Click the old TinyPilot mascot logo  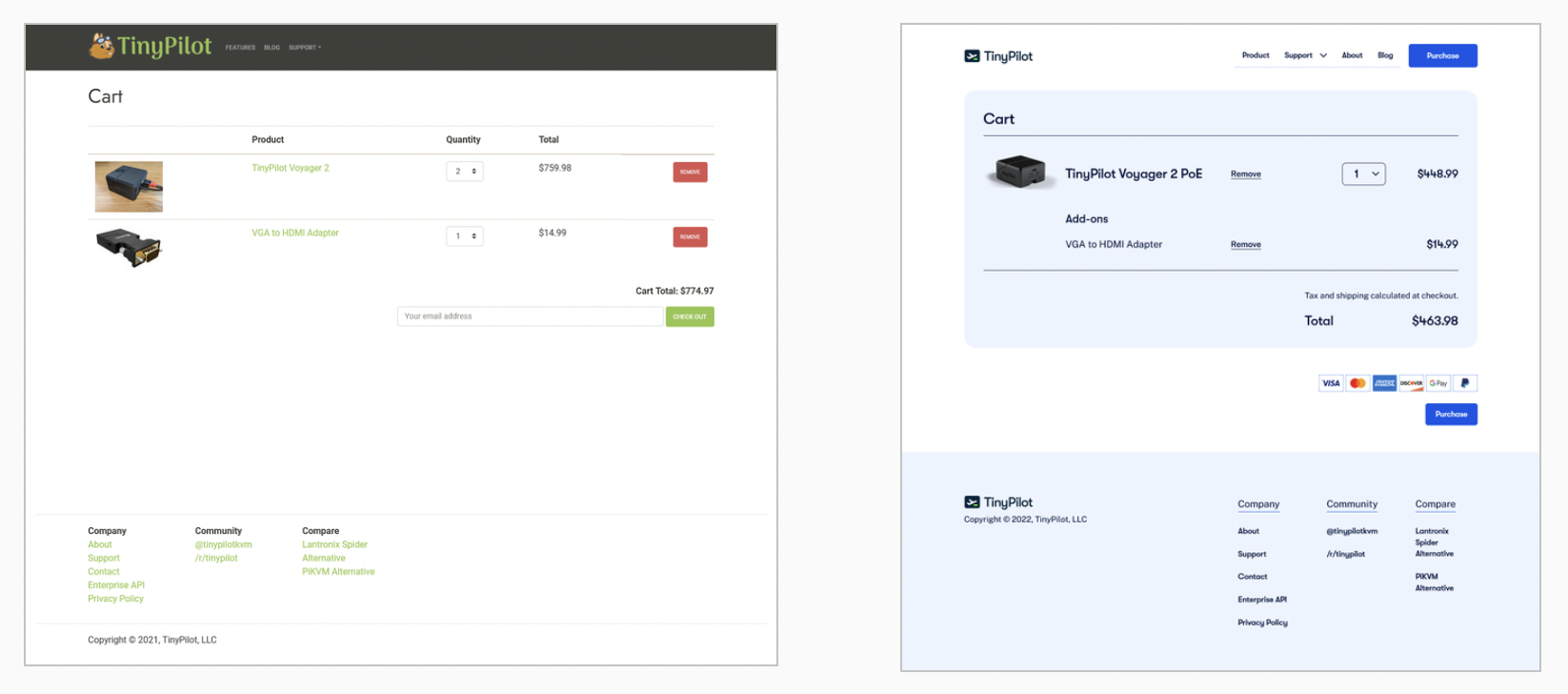[x=102, y=46]
